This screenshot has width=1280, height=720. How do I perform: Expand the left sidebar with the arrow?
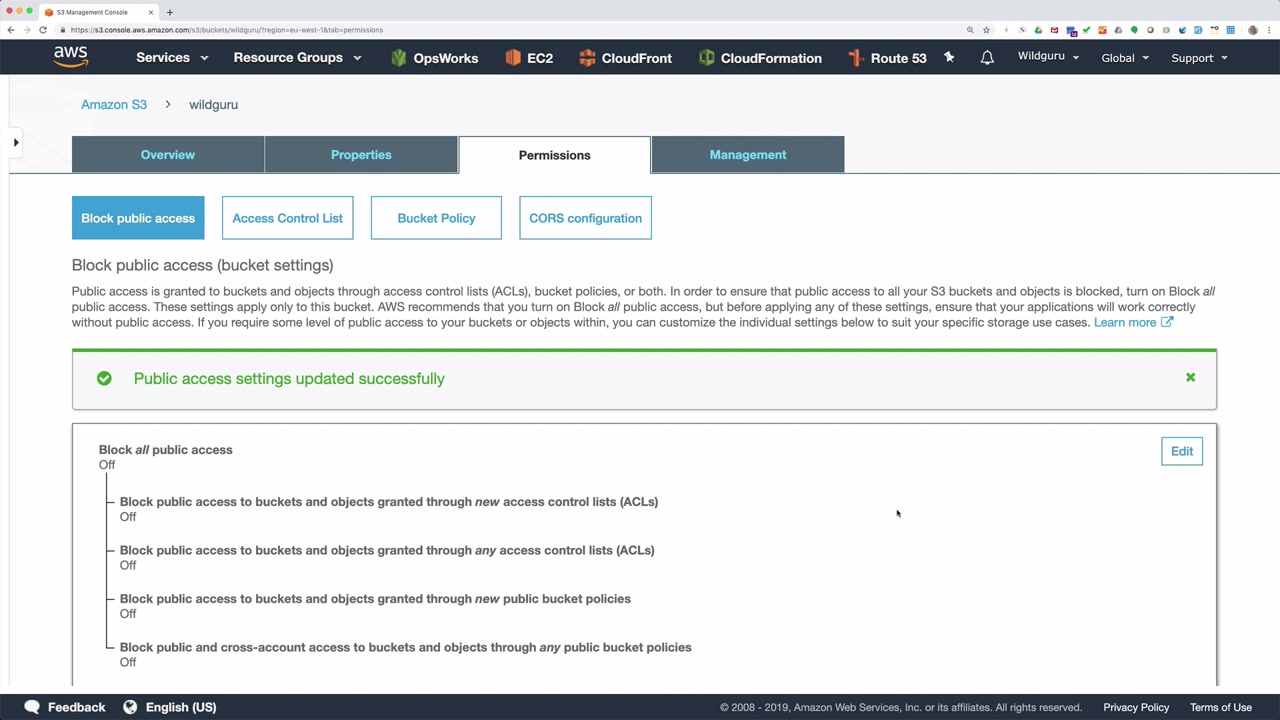pos(16,143)
